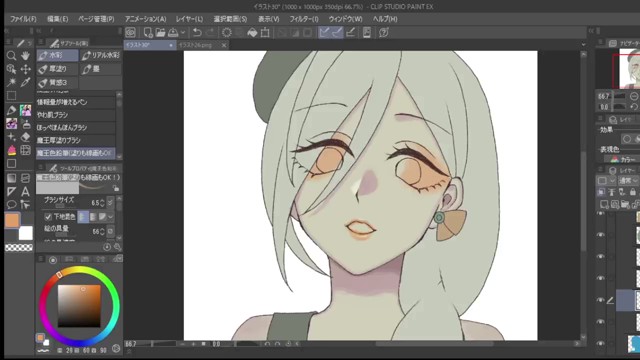Click the Fill bucket icon in command bar
The image size is (640, 360).
[252, 33]
